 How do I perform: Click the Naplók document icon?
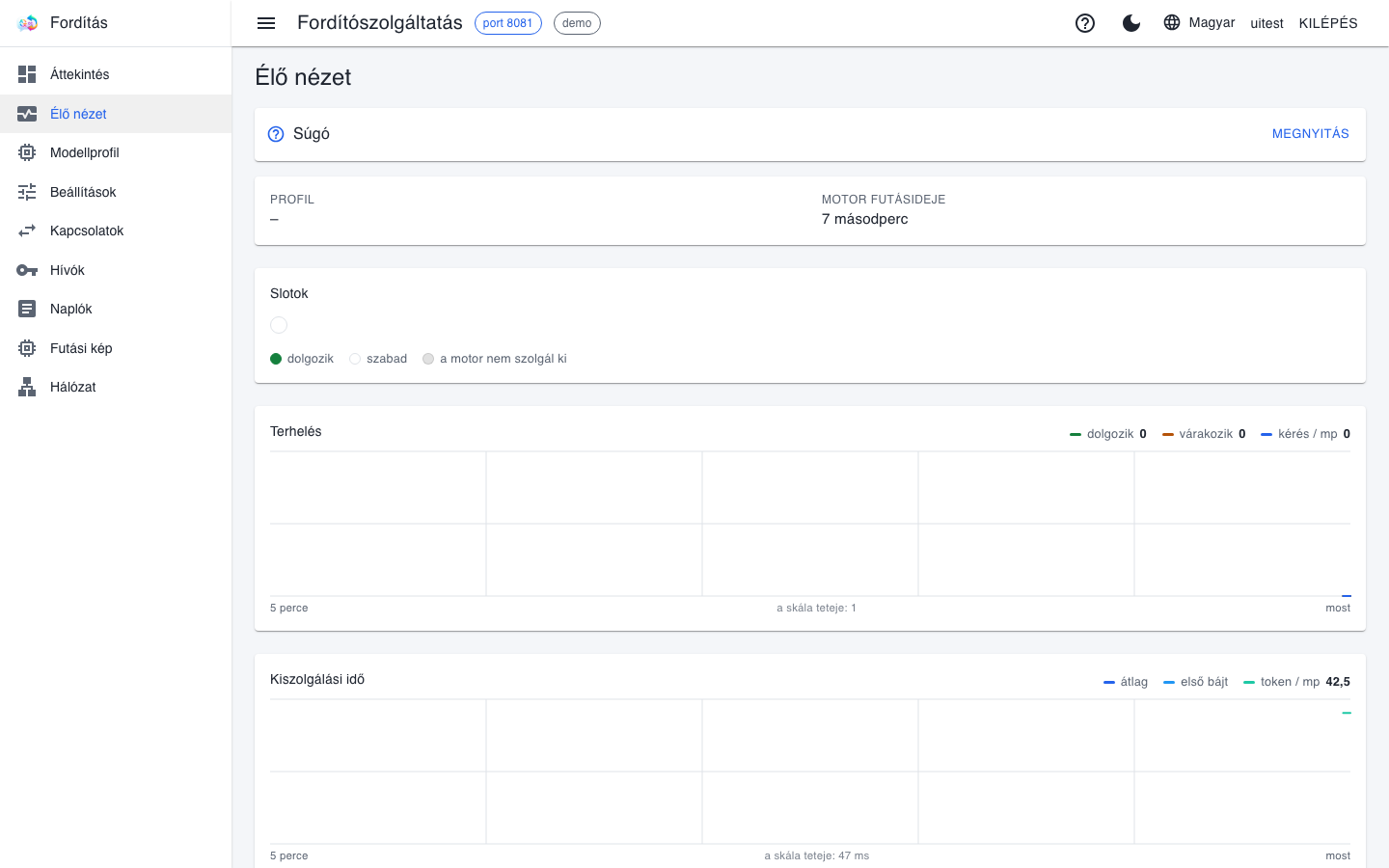27,309
